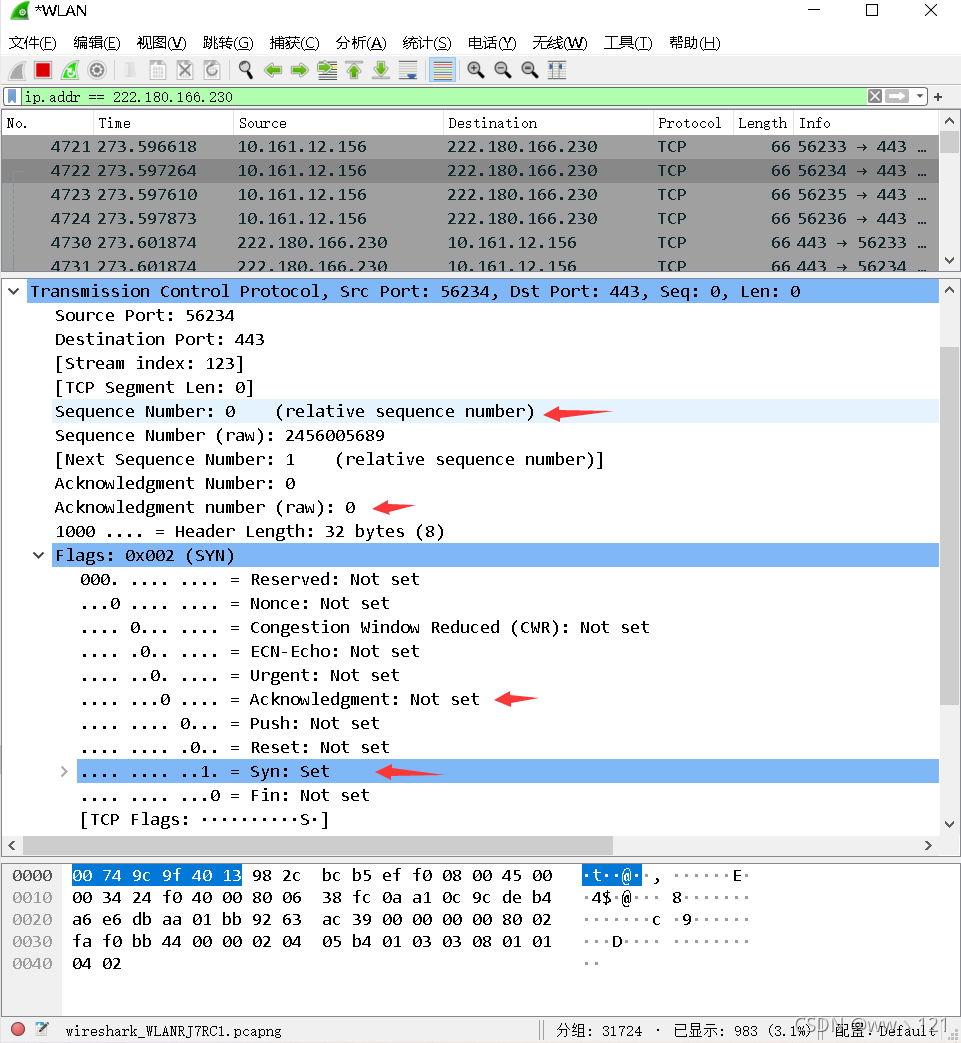Screen dimensions: 961x1043
Task: Open capture options gear icon
Action: click(97, 70)
